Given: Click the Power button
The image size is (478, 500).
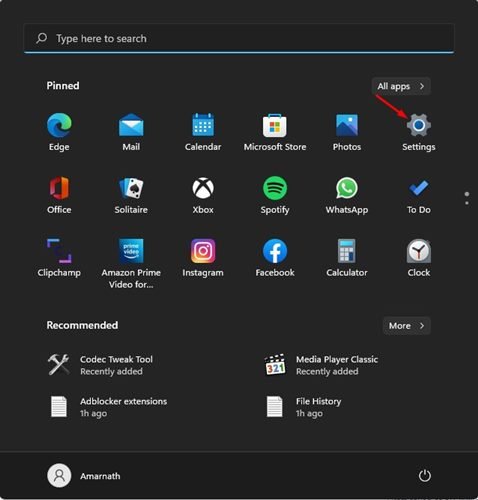Looking at the screenshot, I should tap(424, 476).
